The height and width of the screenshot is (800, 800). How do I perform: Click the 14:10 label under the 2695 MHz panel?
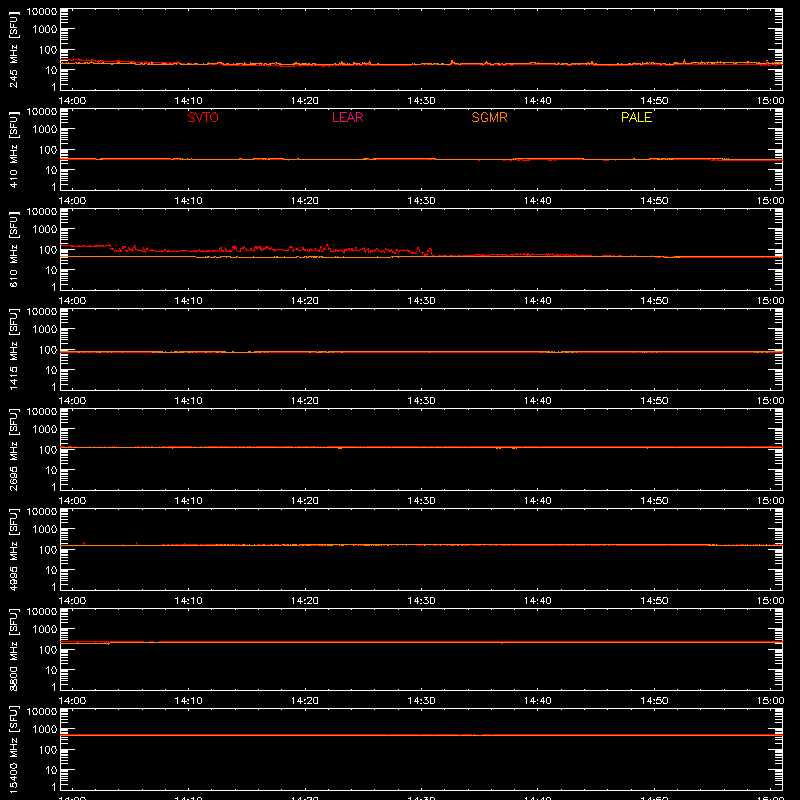[x=188, y=501]
